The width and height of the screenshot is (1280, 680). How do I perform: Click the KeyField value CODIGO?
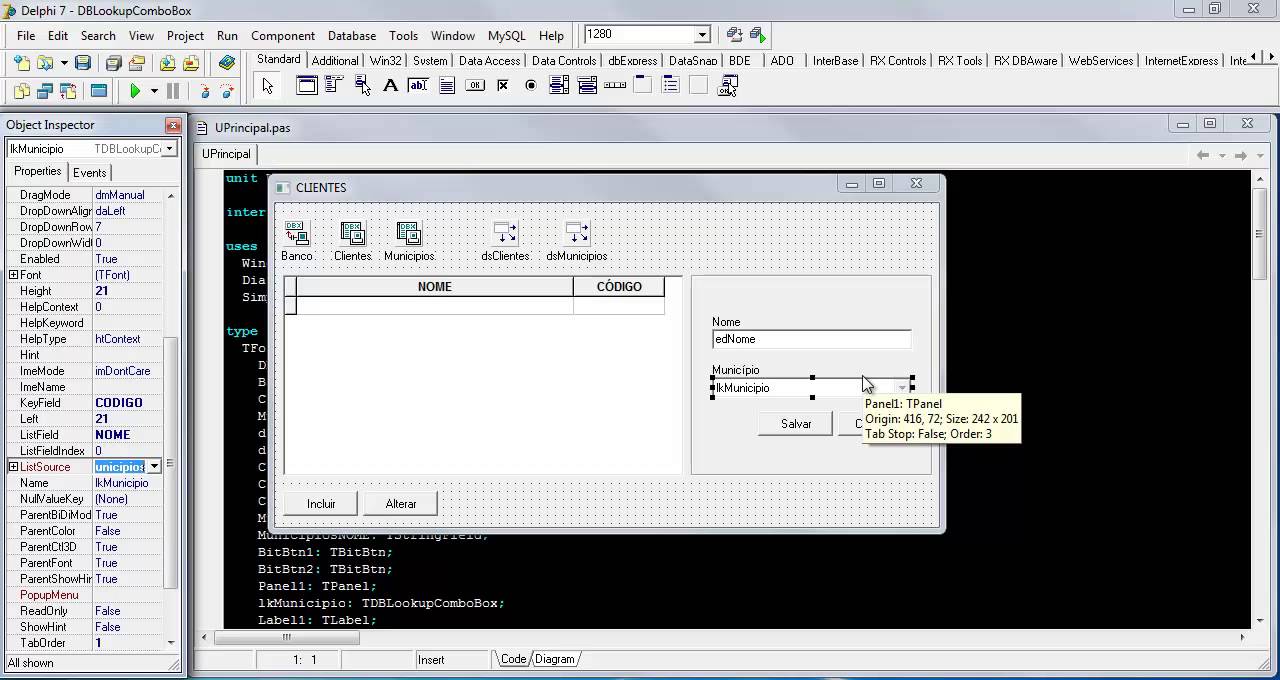128,403
